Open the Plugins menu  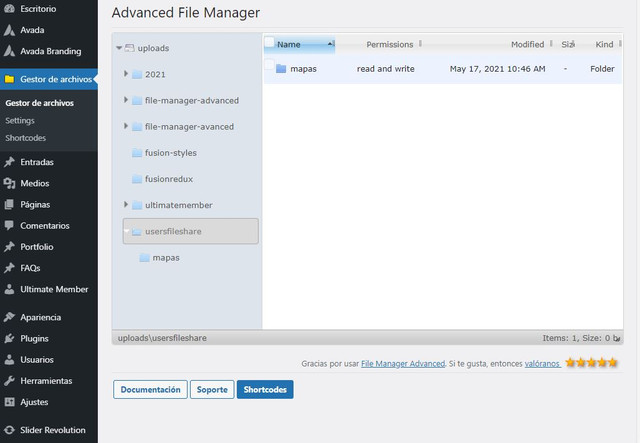click(34, 338)
